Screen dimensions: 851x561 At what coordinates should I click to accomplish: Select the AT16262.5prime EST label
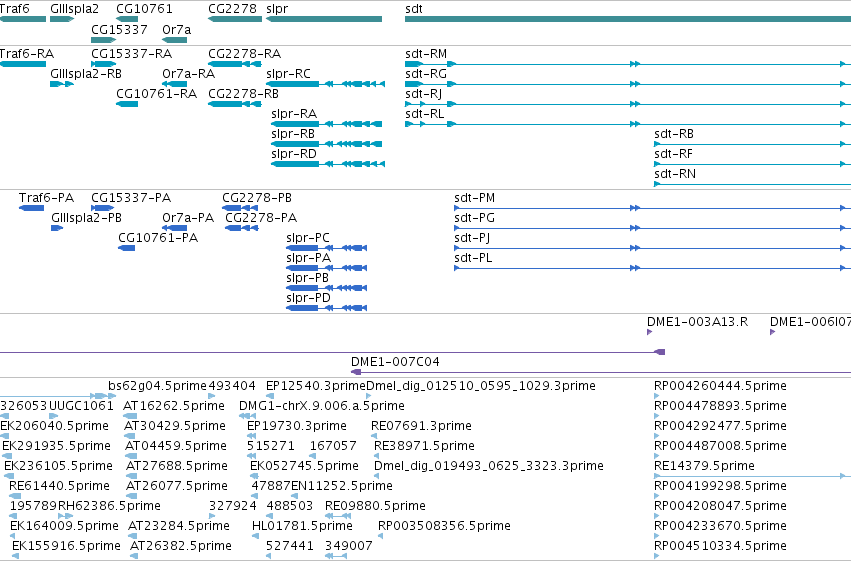pyautogui.click(x=174, y=406)
